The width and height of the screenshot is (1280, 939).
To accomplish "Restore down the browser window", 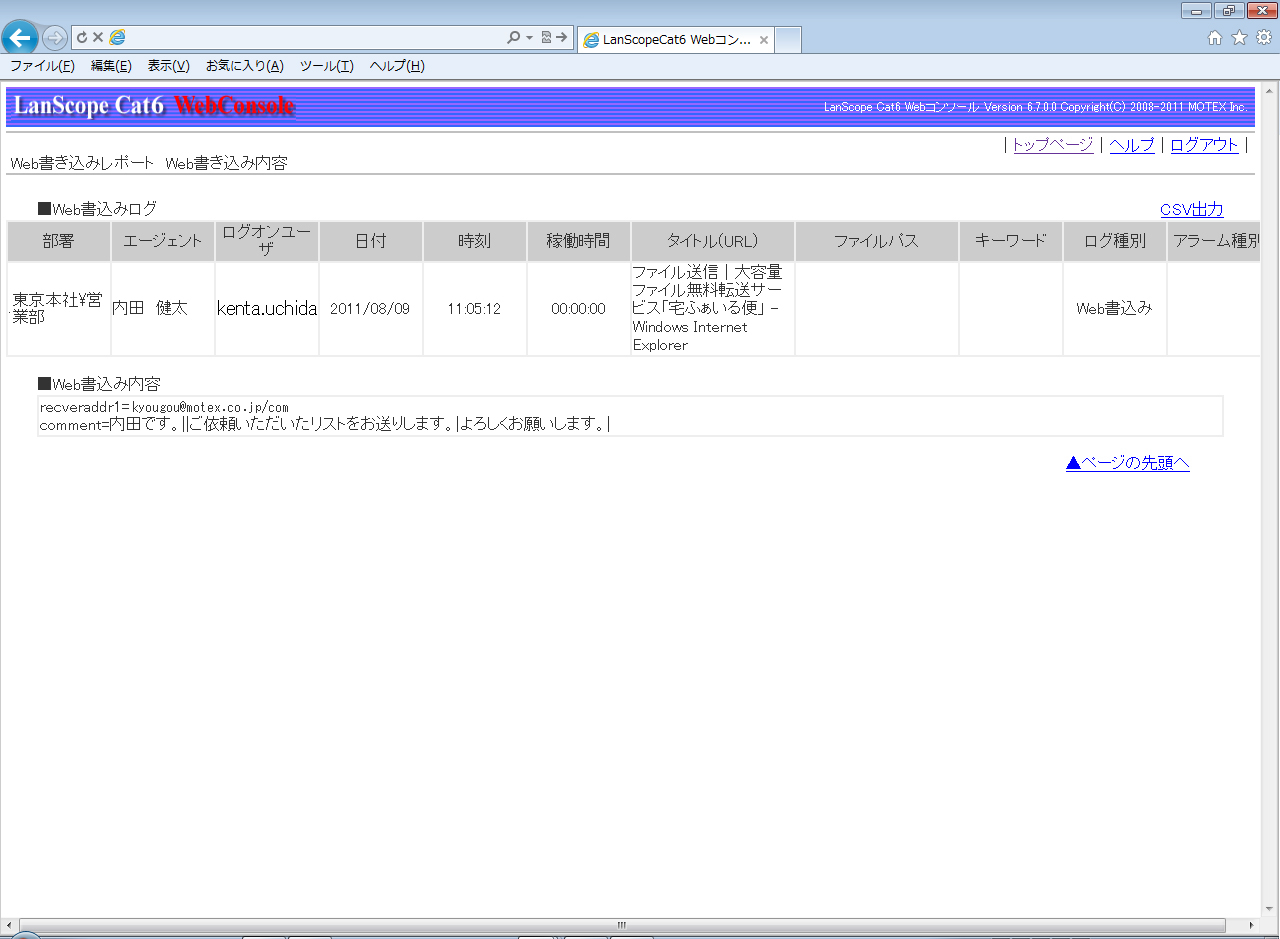I will [1228, 10].
